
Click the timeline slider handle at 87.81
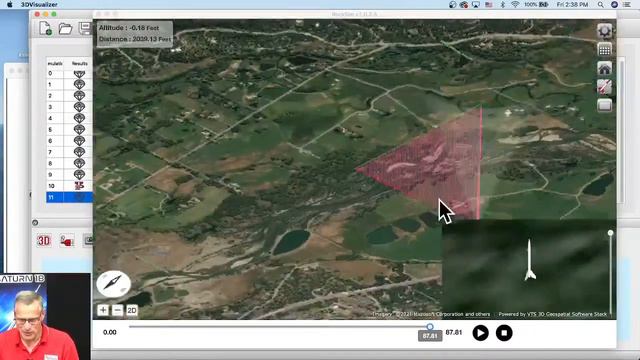(x=430, y=327)
